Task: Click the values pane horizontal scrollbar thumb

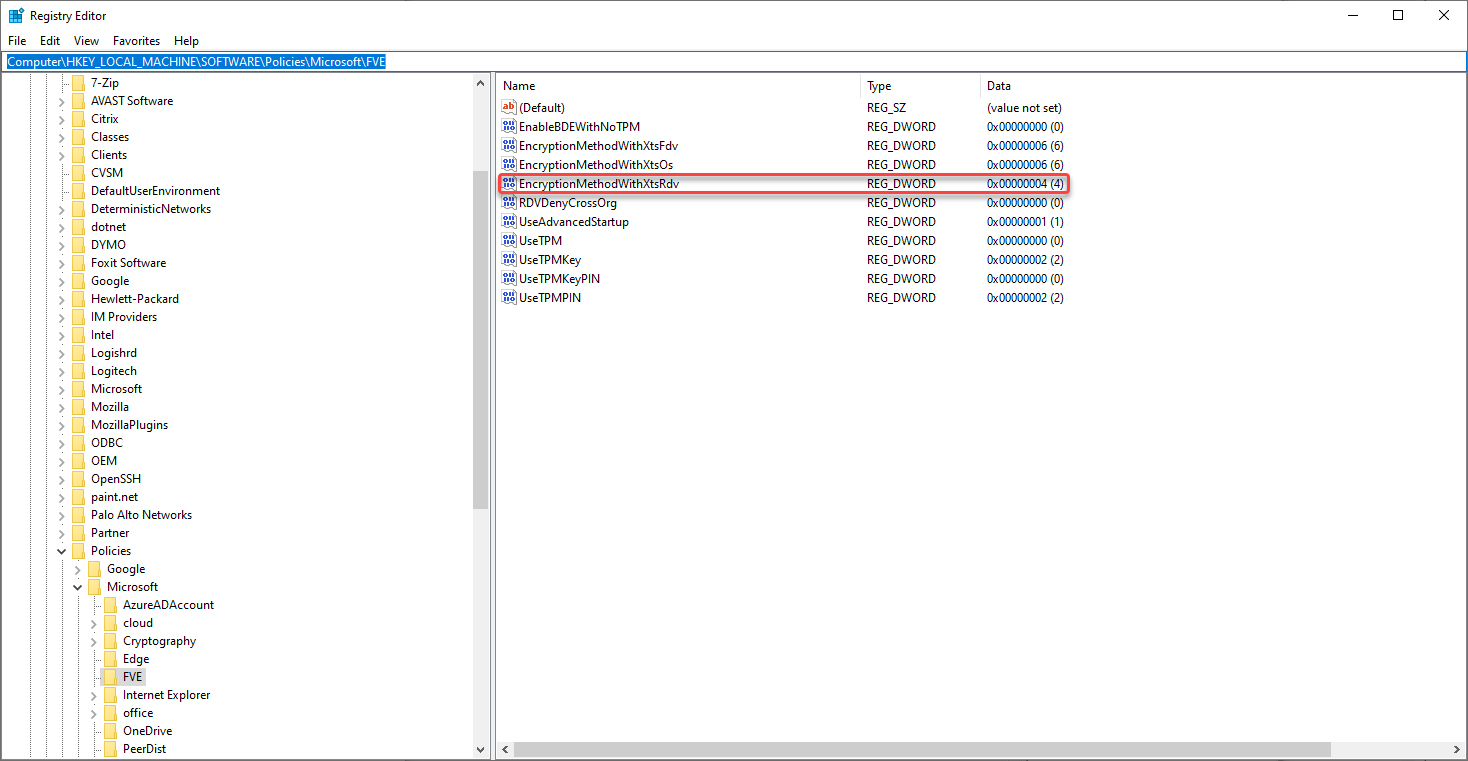Action: click(x=922, y=749)
